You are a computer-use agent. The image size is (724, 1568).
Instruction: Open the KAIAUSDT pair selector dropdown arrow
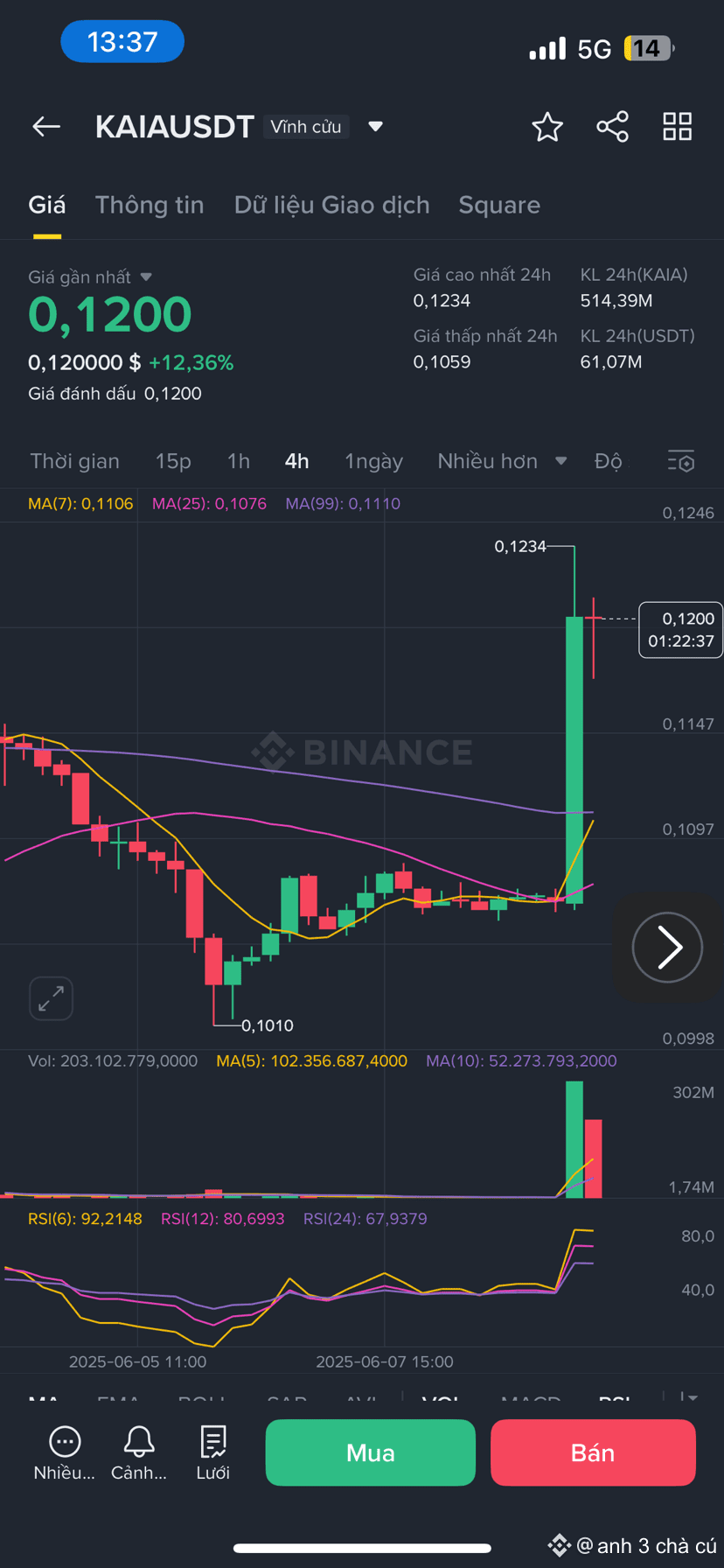click(x=376, y=127)
